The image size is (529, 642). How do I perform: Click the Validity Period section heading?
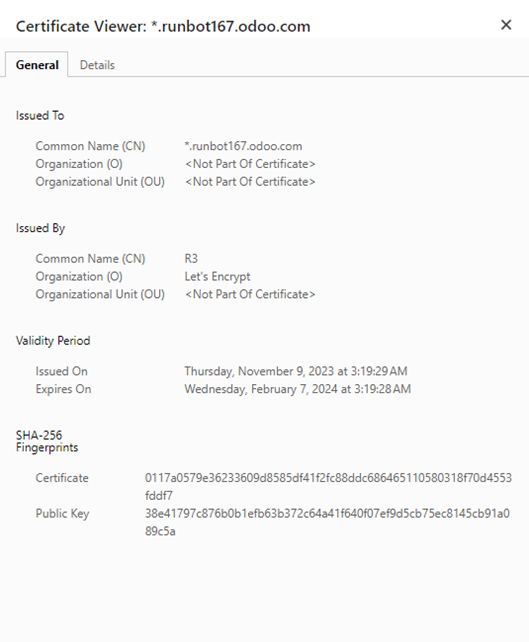(53, 341)
